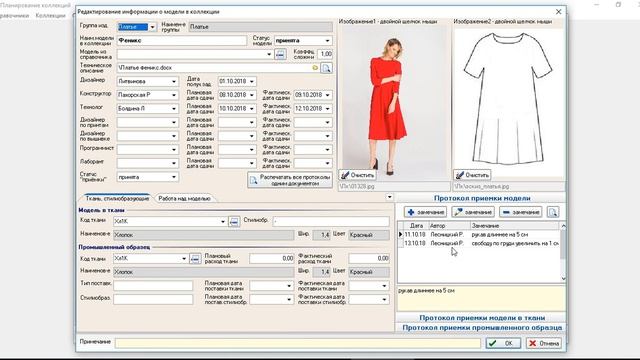Expand the Модель из справочника combo box

[269, 54]
